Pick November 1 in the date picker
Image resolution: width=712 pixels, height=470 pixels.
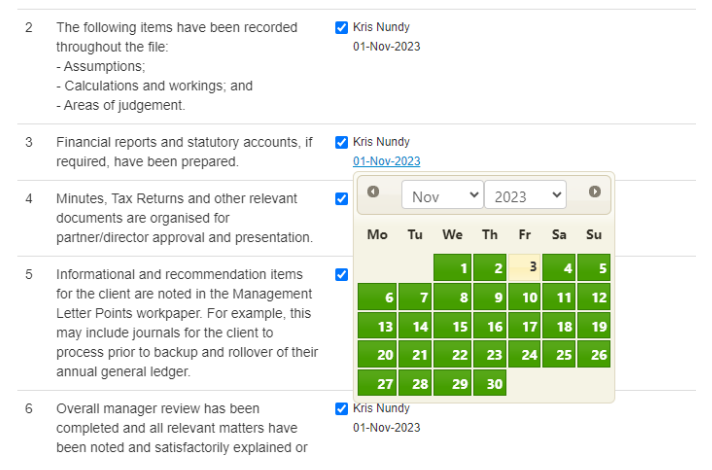[x=452, y=267]
